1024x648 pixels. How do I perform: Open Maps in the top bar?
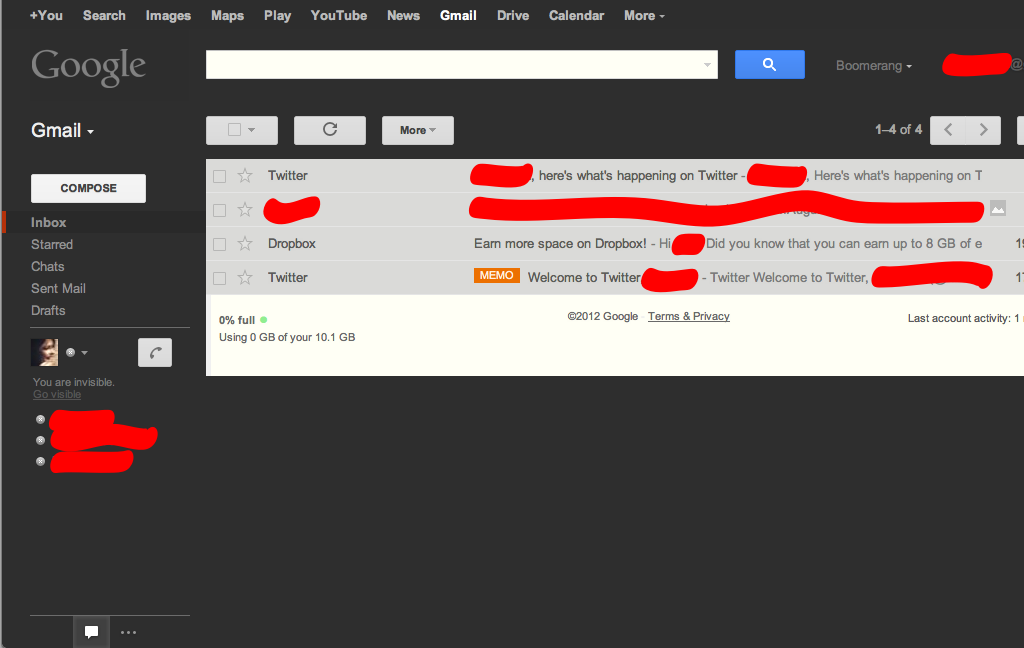tap(227, 16)
